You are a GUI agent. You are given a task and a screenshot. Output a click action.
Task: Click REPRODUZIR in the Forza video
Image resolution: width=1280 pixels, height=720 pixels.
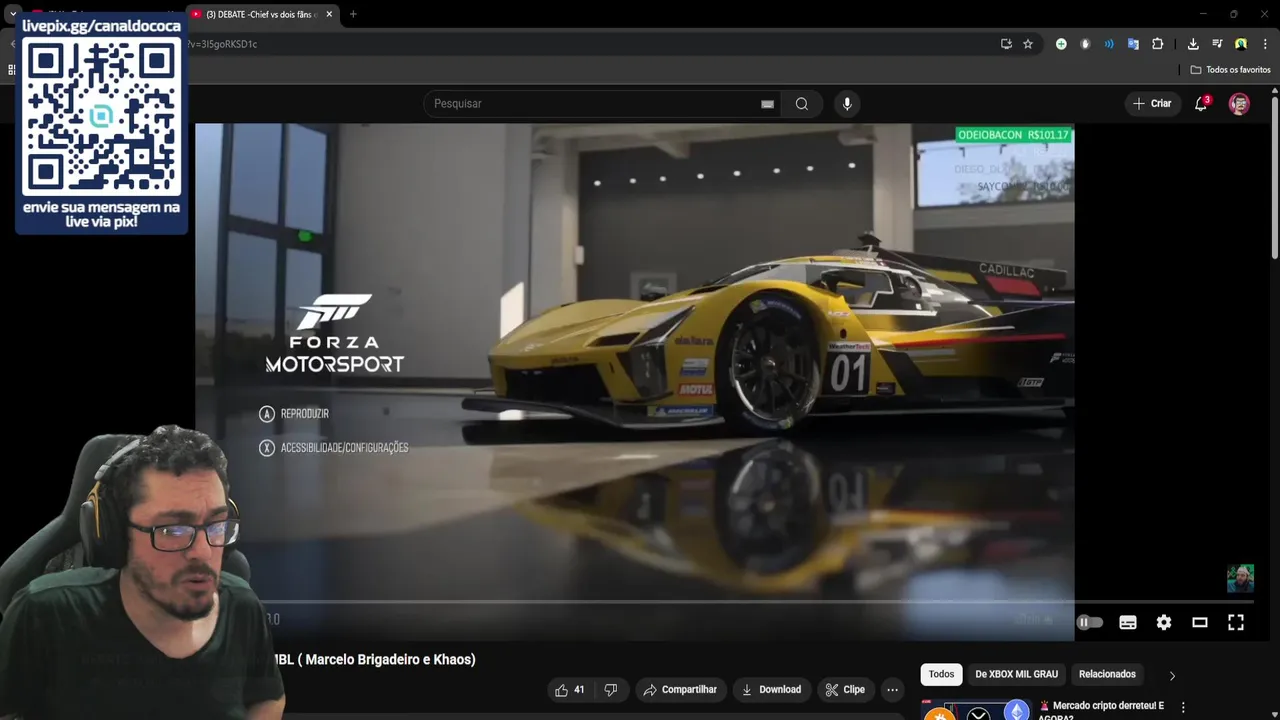304,414
